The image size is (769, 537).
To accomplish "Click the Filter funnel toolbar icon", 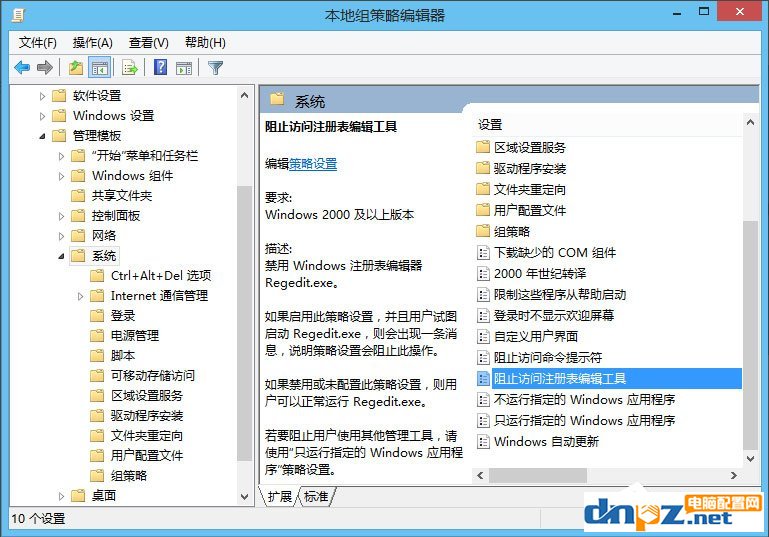I will (x=215, y=68).
